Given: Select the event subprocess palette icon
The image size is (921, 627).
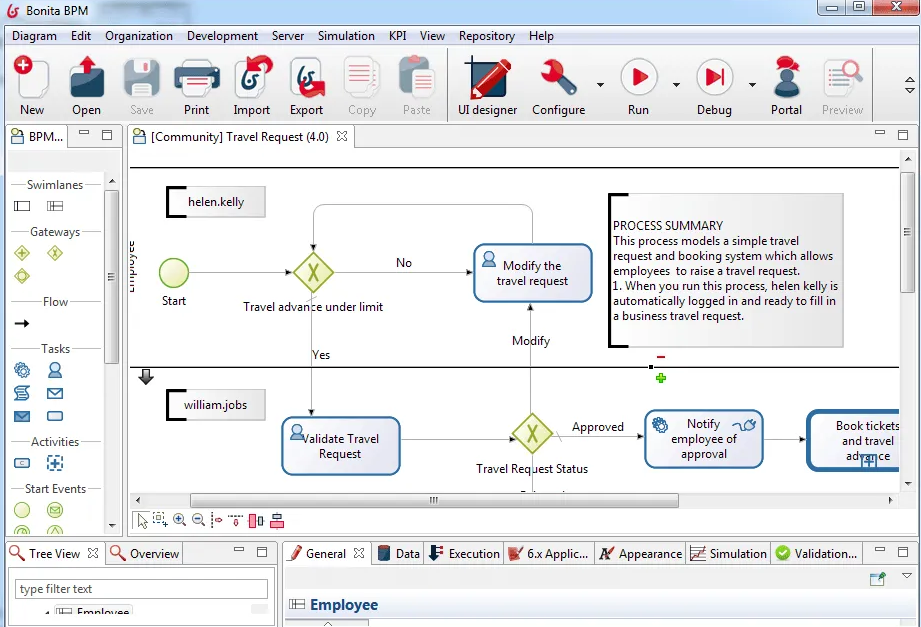Looking at the screenshot, I should tap(55, 463).
